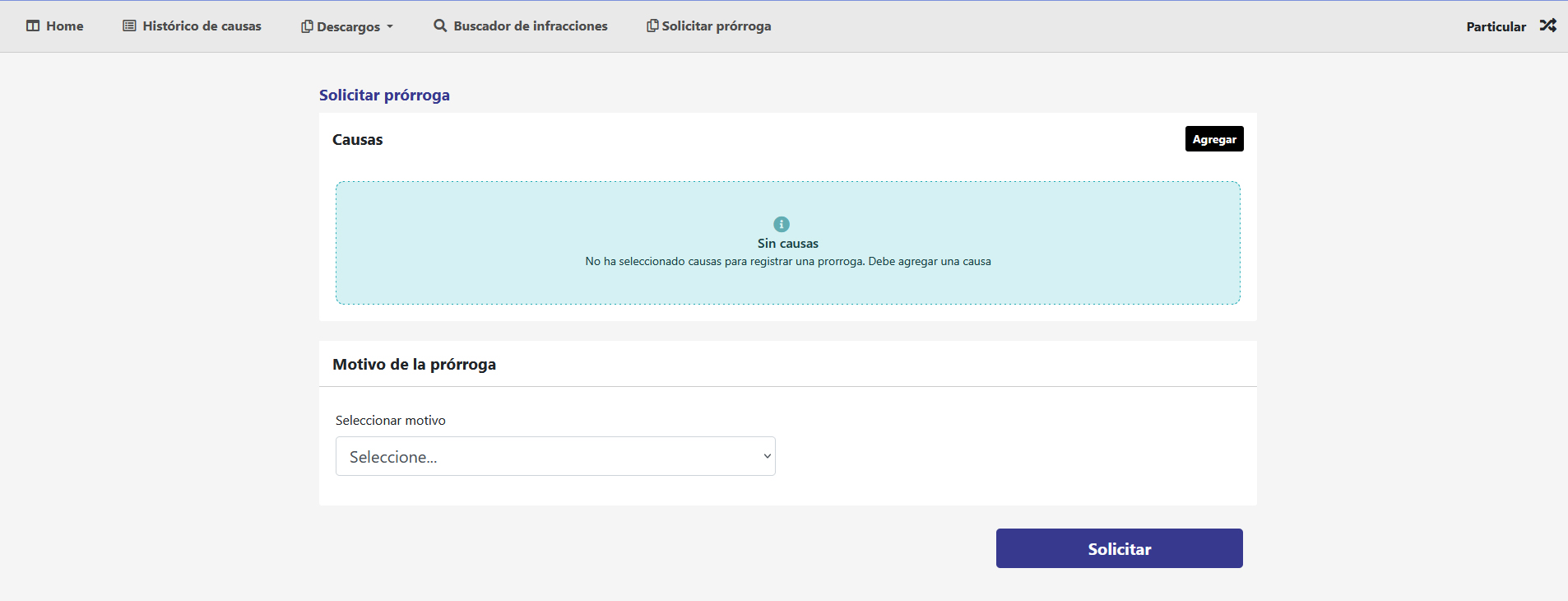Click the Particular profile label
This screenshot has width=1568, height=601.
[x=1496, y=26]
